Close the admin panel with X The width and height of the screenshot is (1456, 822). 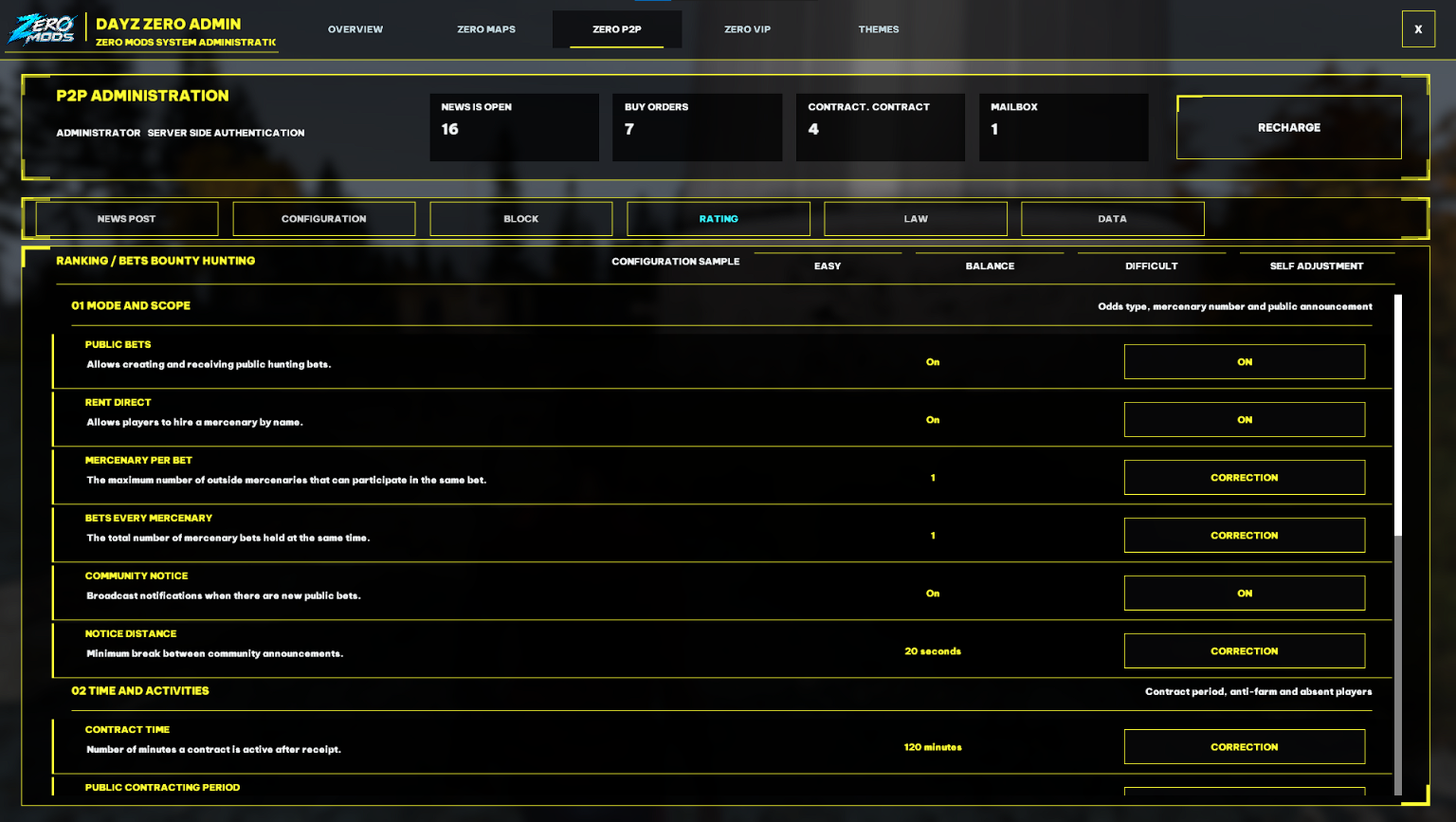[1418, 29]
